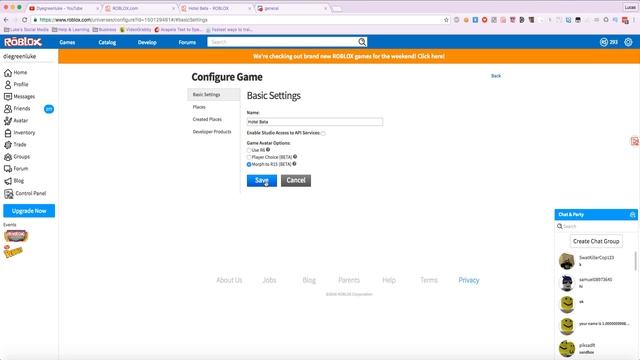Click the Profile sidebar icon
Viewport: 640px width, 360px height.
[x=8, y=84]
